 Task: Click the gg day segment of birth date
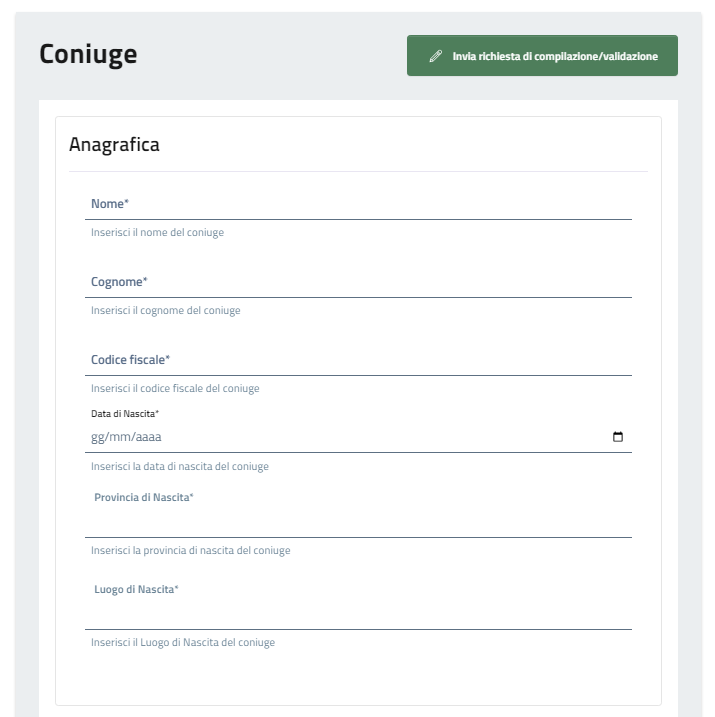[x=98, y=437]
